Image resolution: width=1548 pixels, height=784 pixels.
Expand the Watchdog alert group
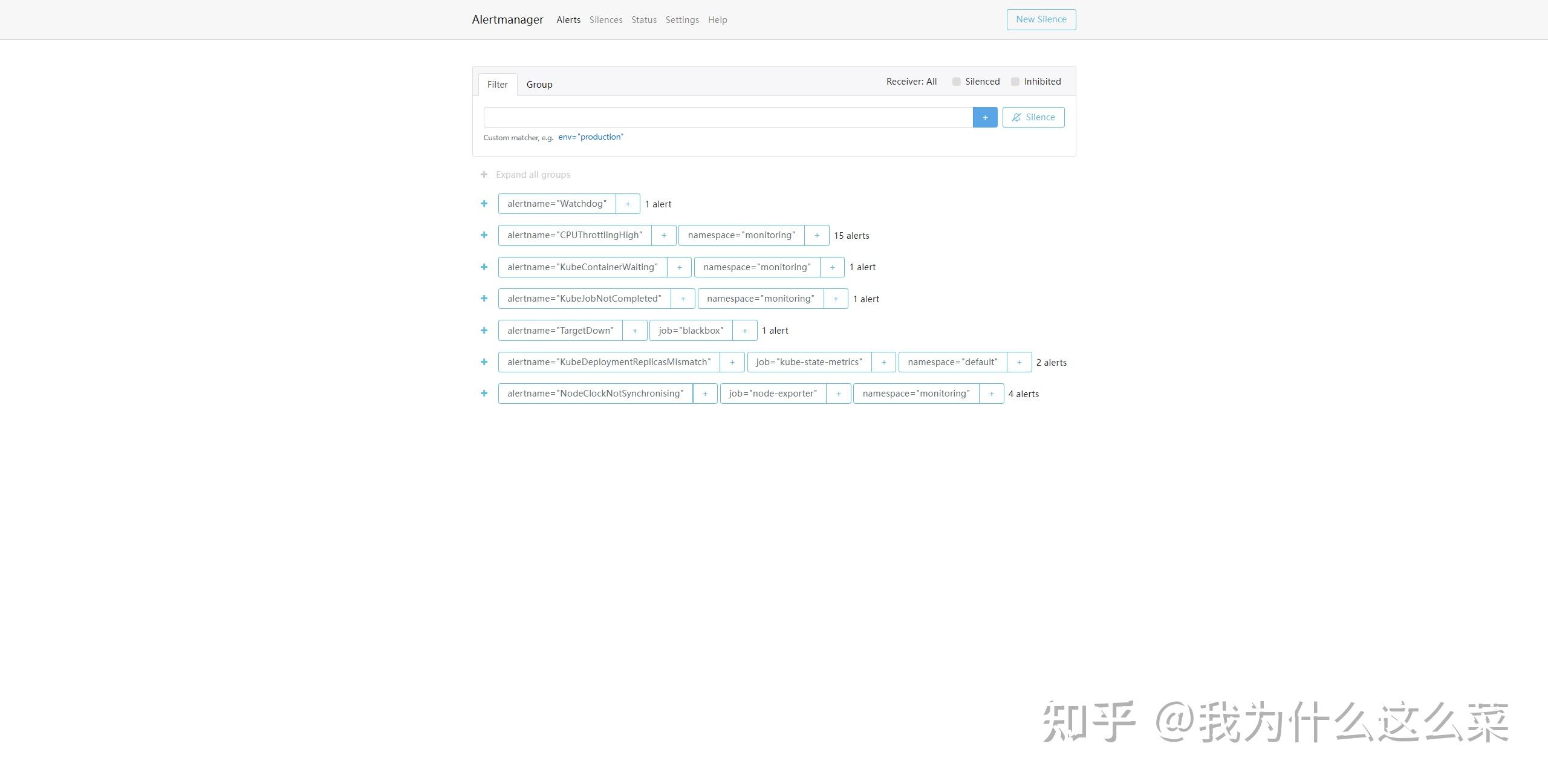484,204
